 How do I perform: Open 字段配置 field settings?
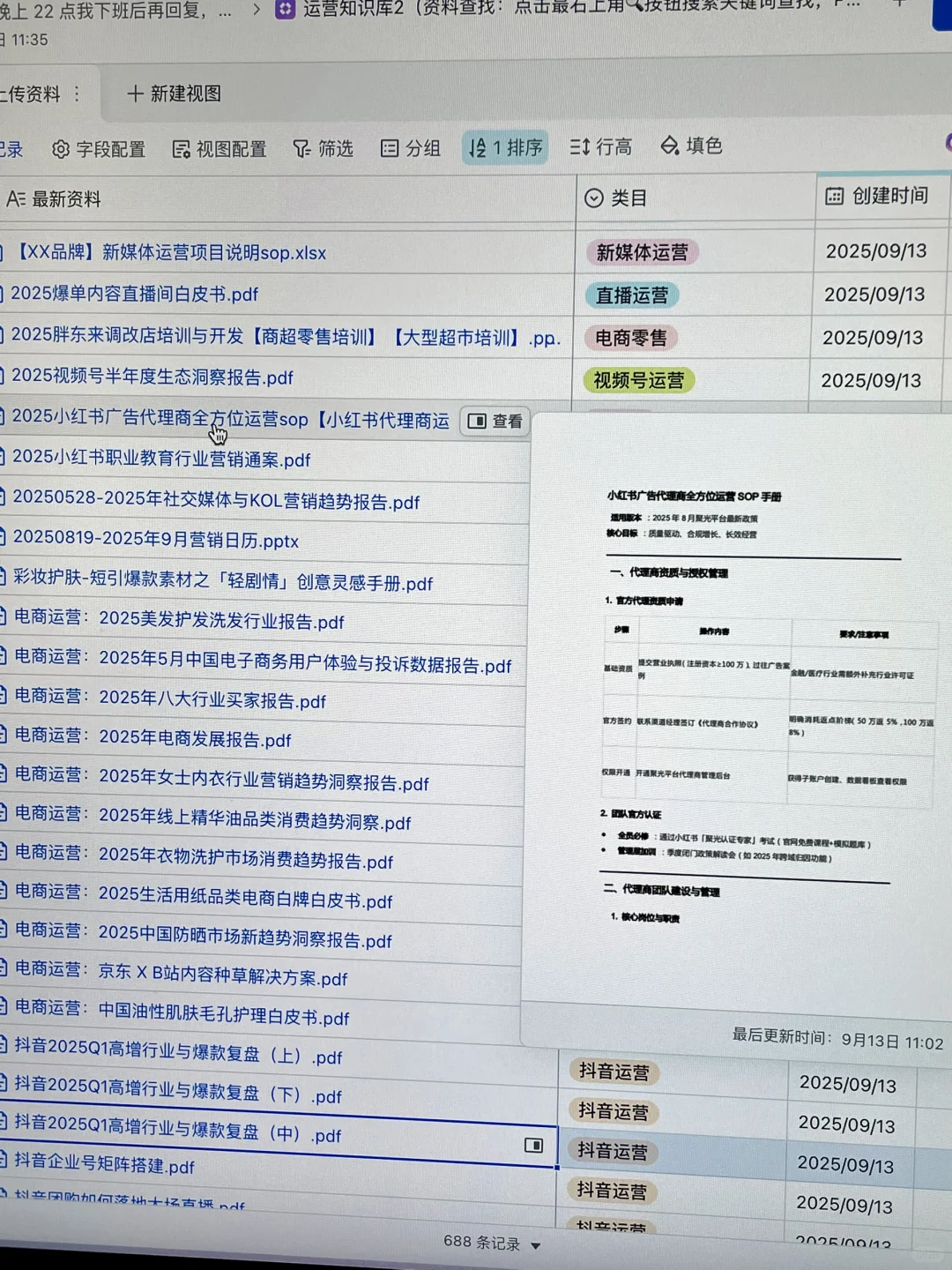click(98, 149)
